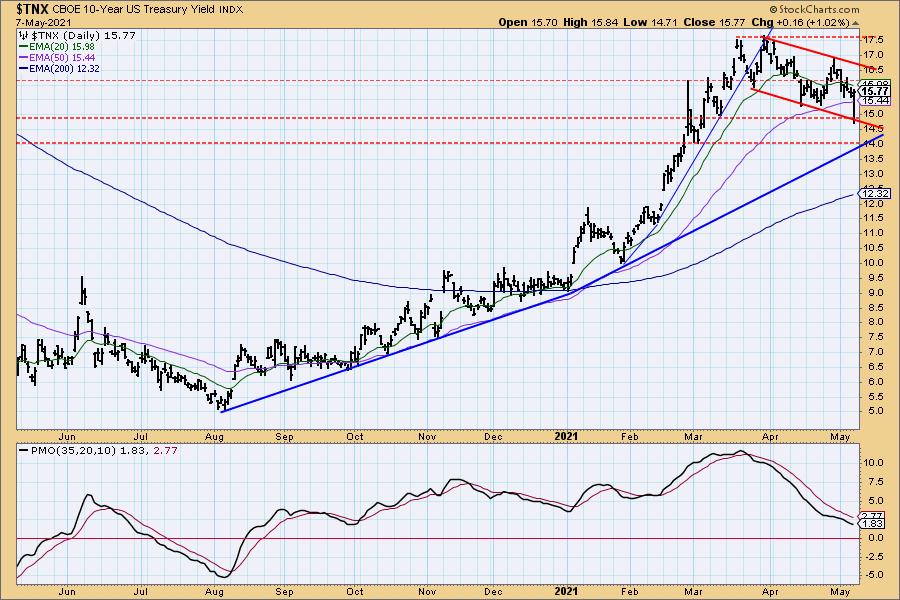Click the INDX label in the header
Image resolution: width=900 pixels, height=600 pixels.
pyautogui.click(x=231, y=10)
